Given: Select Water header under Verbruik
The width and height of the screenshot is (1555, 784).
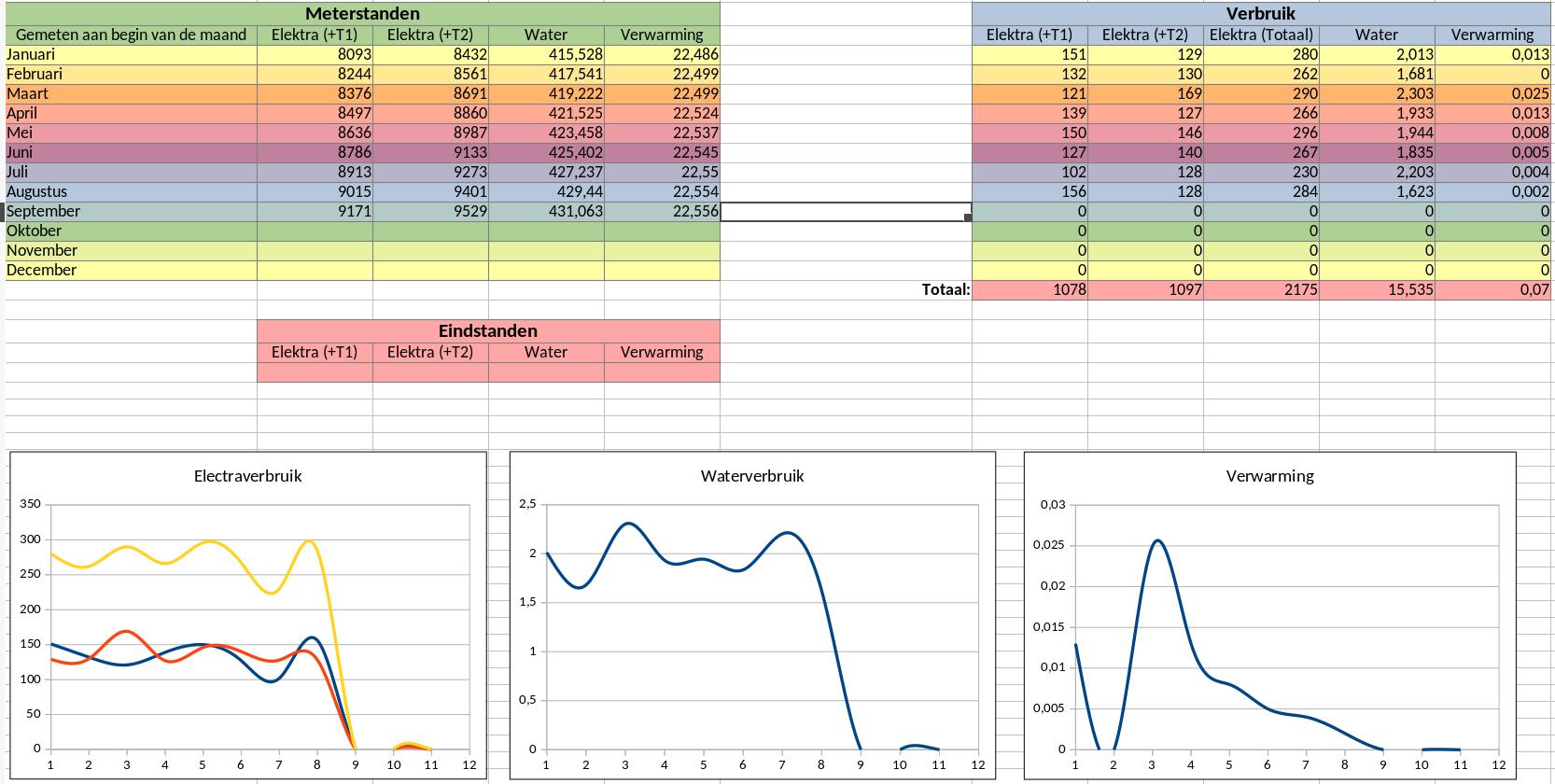Looking at the screenshot, I should [x=1377, y=35].
